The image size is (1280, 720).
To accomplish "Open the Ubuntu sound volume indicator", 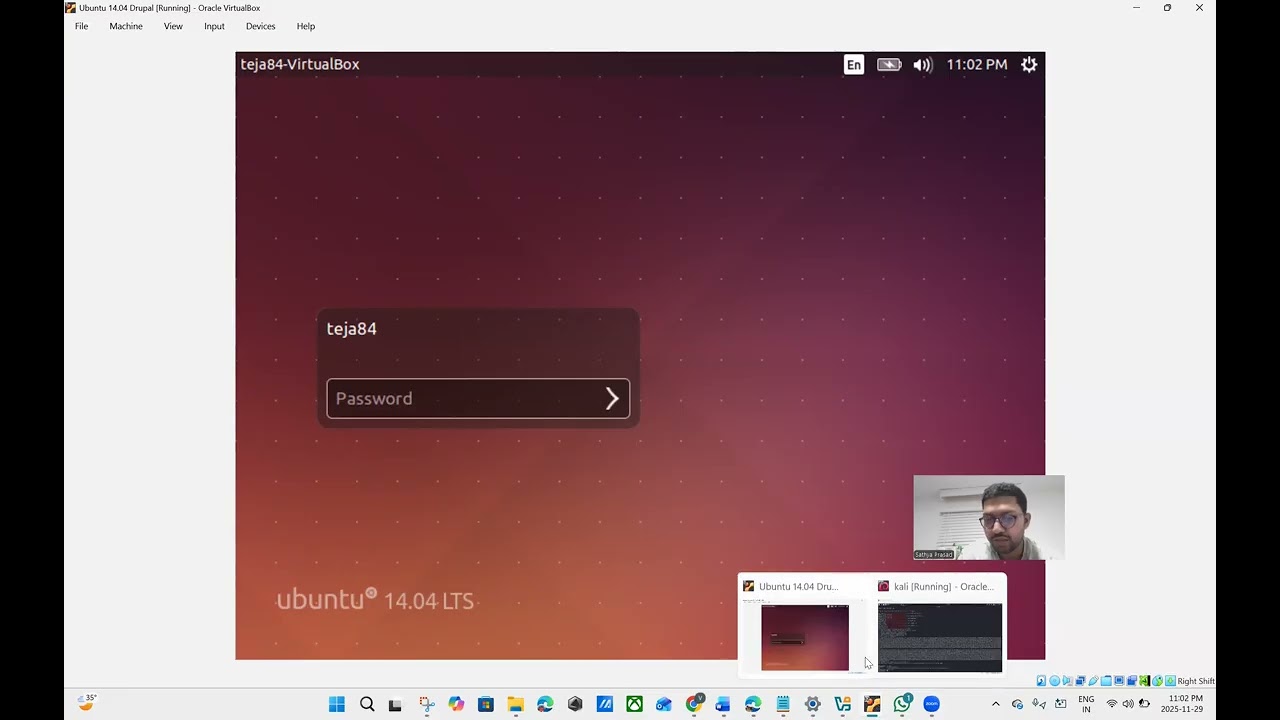I will tap(923, 64).
